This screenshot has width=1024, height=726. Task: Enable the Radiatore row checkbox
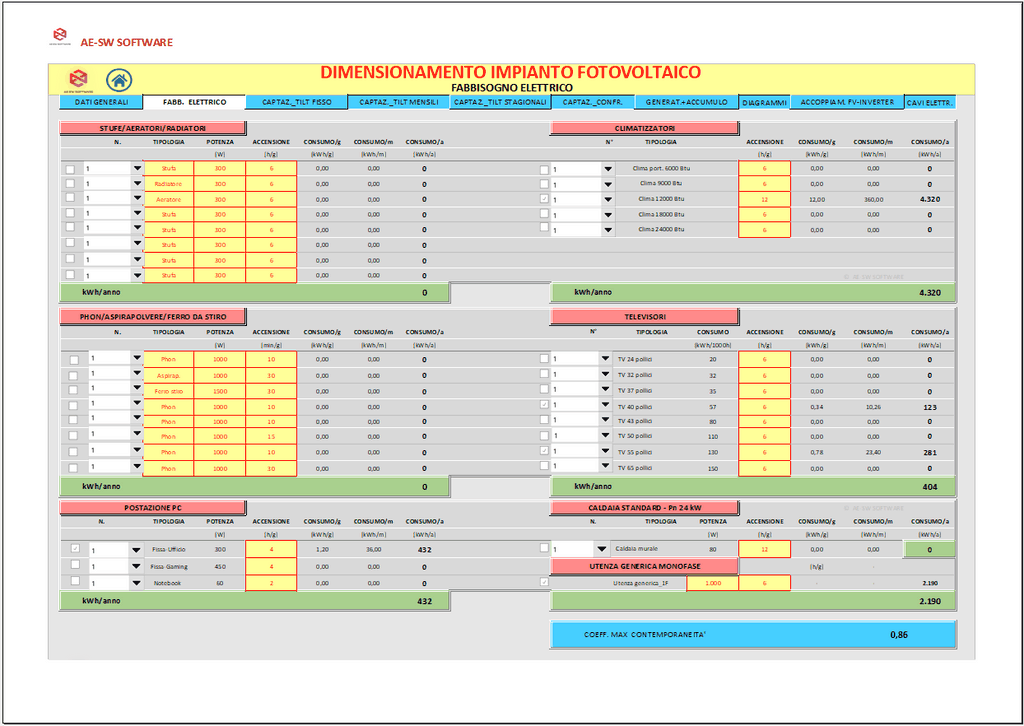pos(70,184)
